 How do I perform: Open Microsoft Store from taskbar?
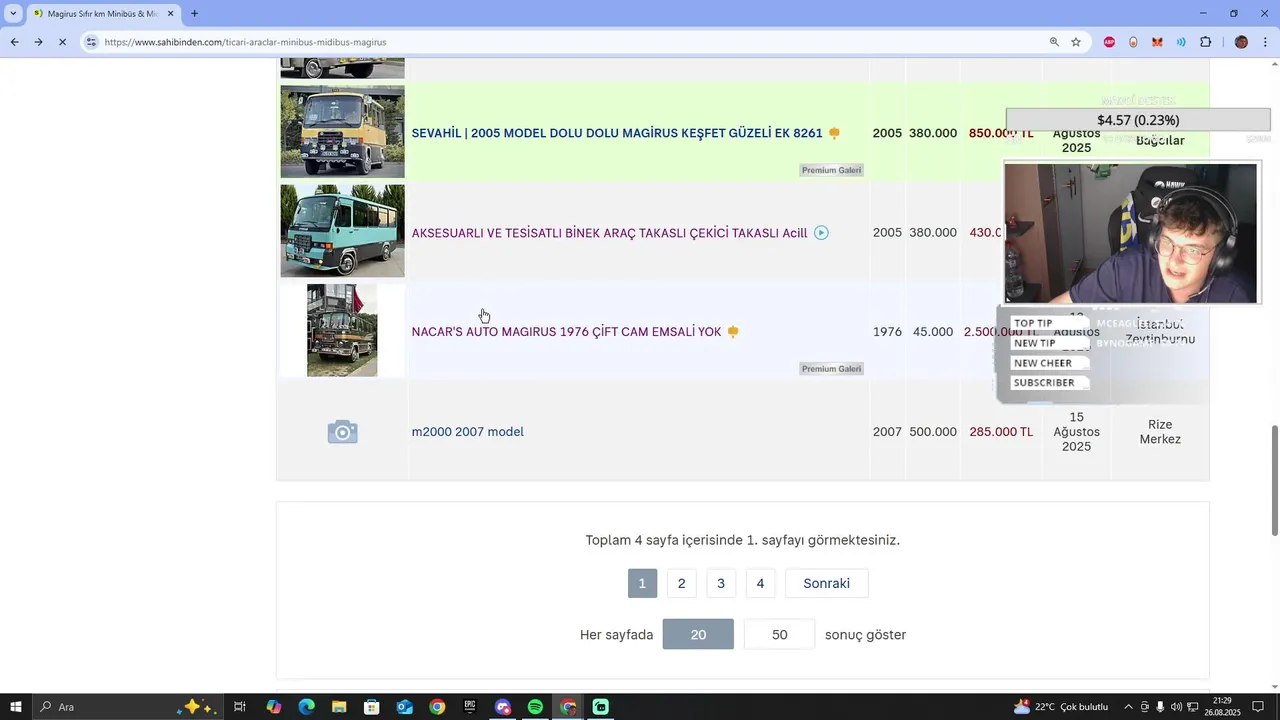tap(372, 707)
